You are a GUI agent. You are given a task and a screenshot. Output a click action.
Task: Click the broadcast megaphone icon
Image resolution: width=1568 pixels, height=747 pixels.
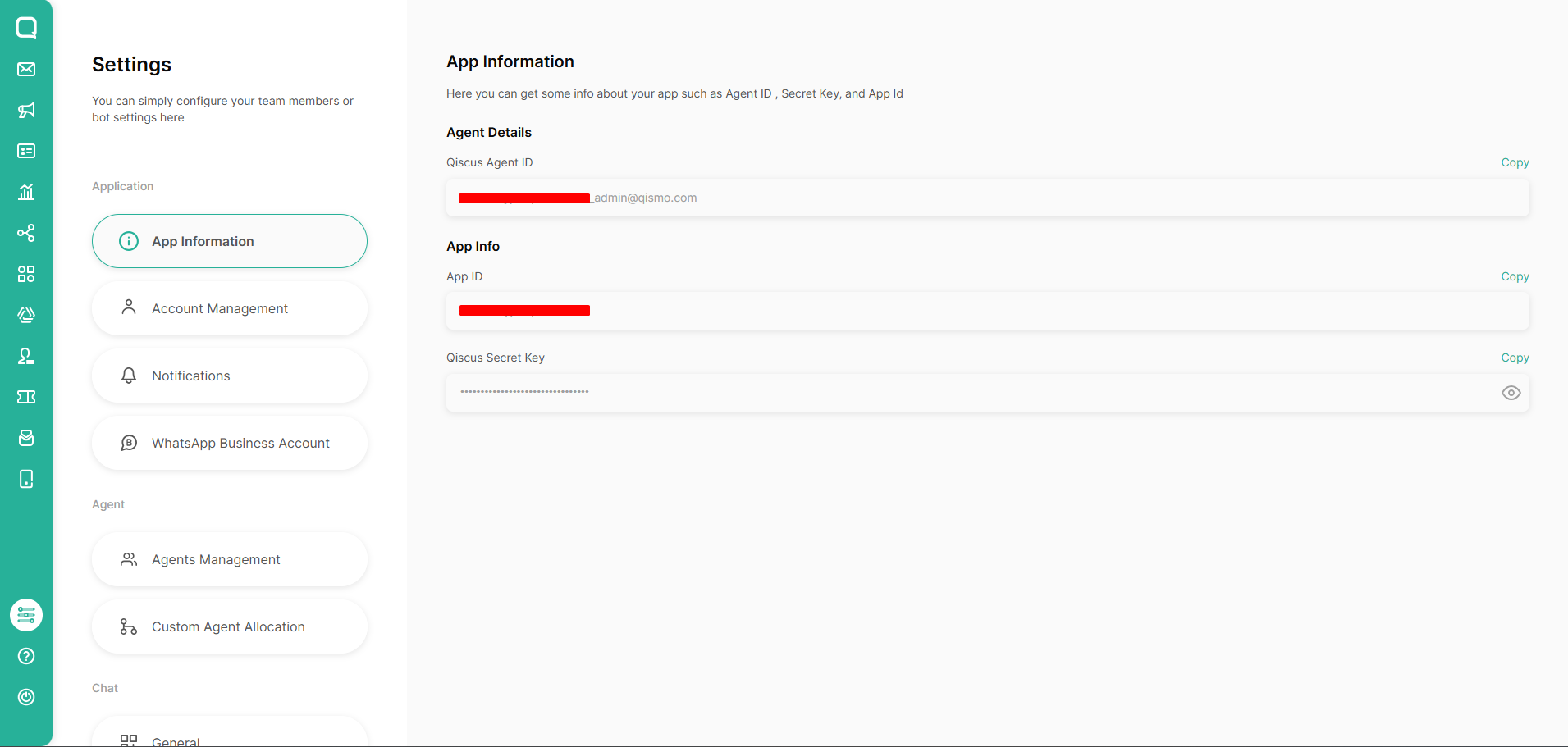[x=26, y=110]
